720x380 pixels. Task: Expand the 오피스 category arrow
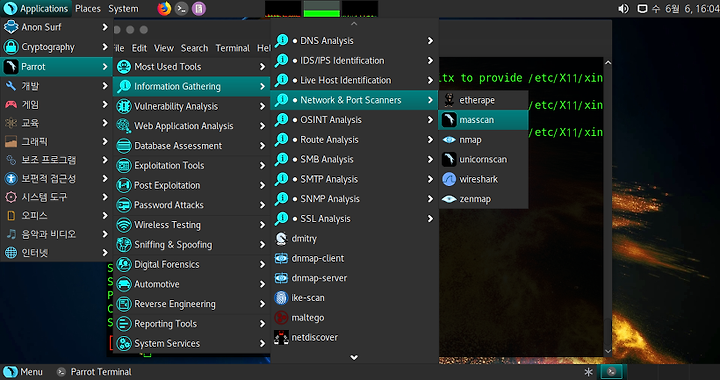point(105,215)
